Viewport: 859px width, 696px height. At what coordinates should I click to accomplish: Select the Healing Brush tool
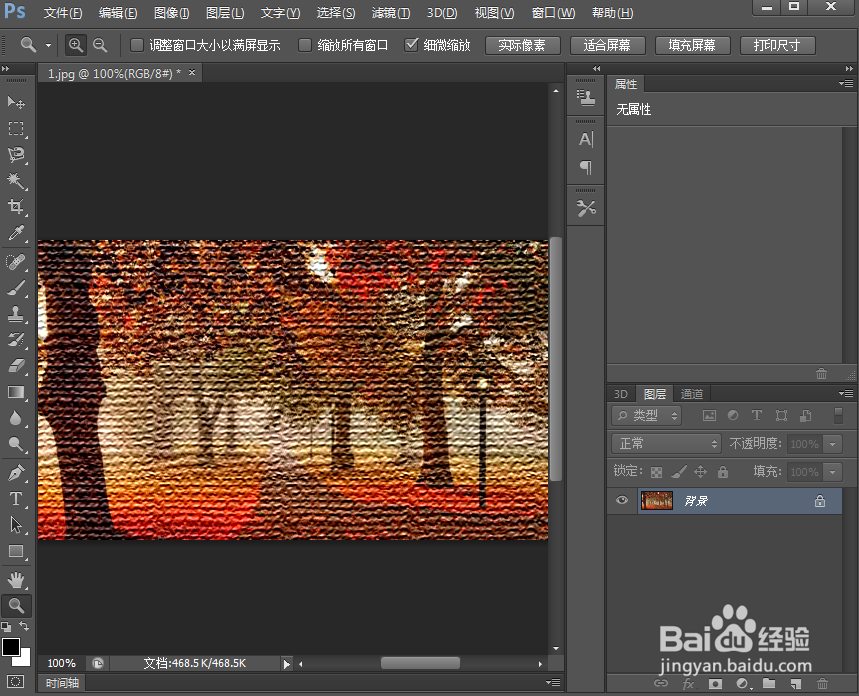pyautogui.click(x=16, y=262)
